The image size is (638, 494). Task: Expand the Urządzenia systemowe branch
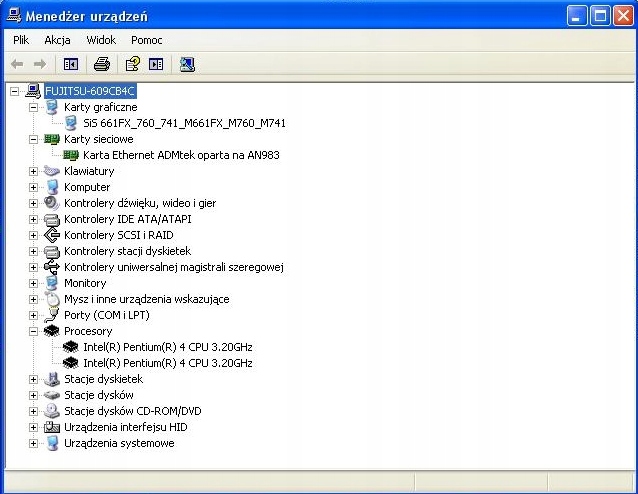[33, 444]
